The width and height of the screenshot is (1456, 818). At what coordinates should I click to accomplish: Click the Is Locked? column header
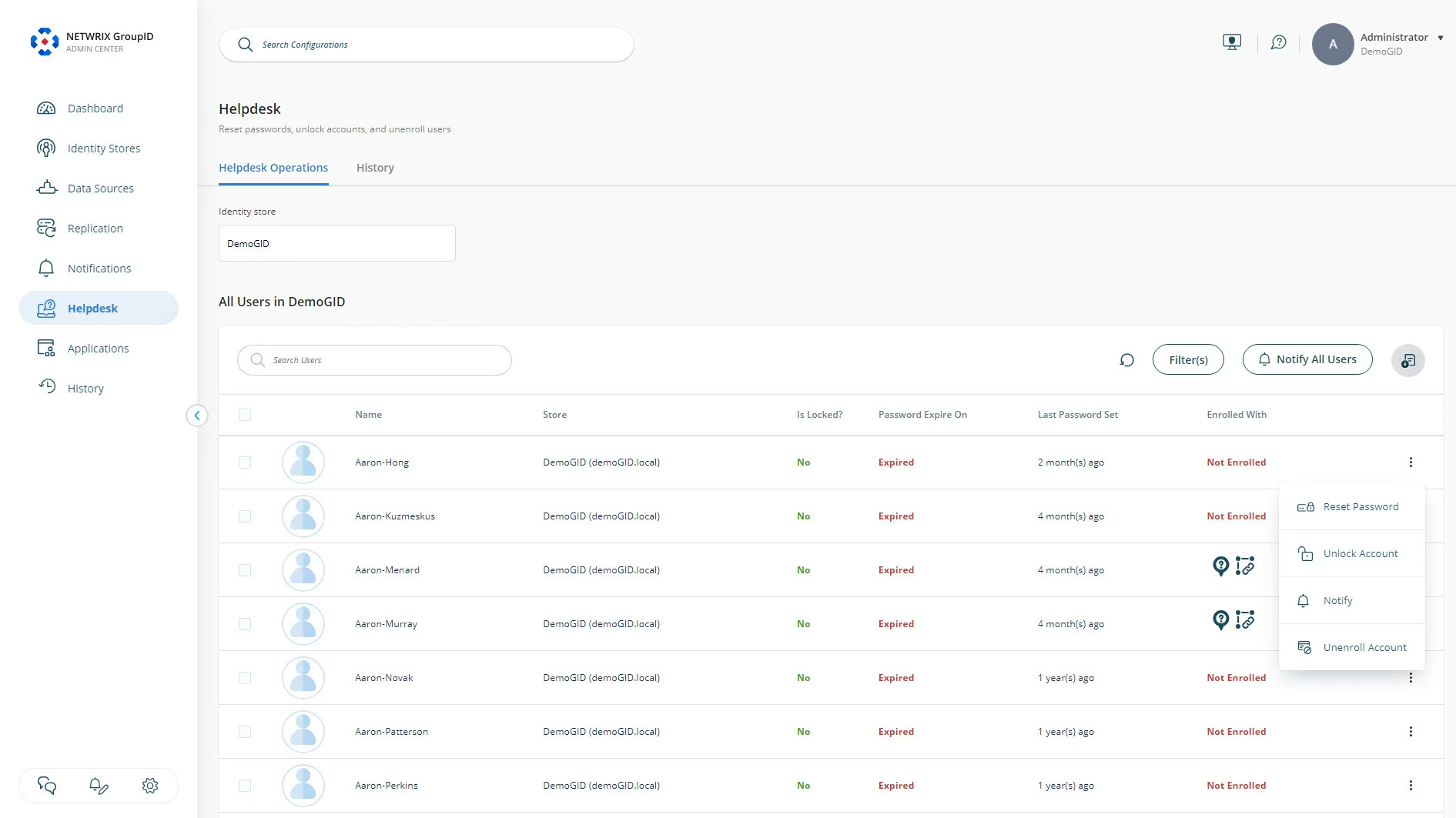[819, 415]
